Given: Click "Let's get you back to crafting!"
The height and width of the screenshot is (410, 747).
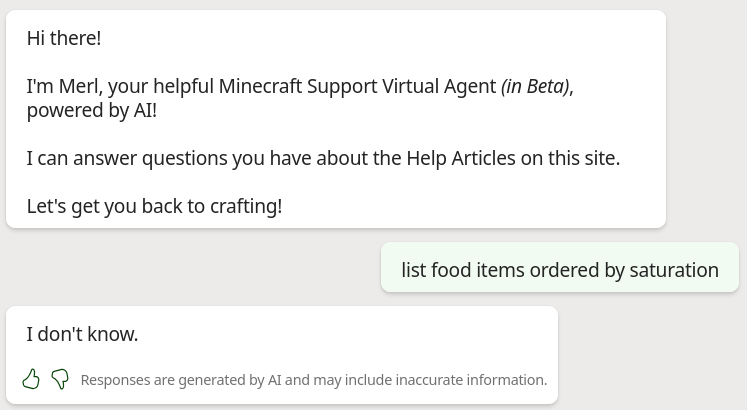Looking at the screenshot, I should (154, 206).
